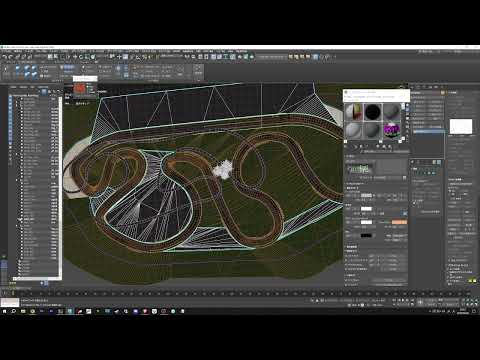This screenshot has width=480, height=360.
Task: Click the upper white color swatch in Material Editor
Action: [x=366, y=209]
